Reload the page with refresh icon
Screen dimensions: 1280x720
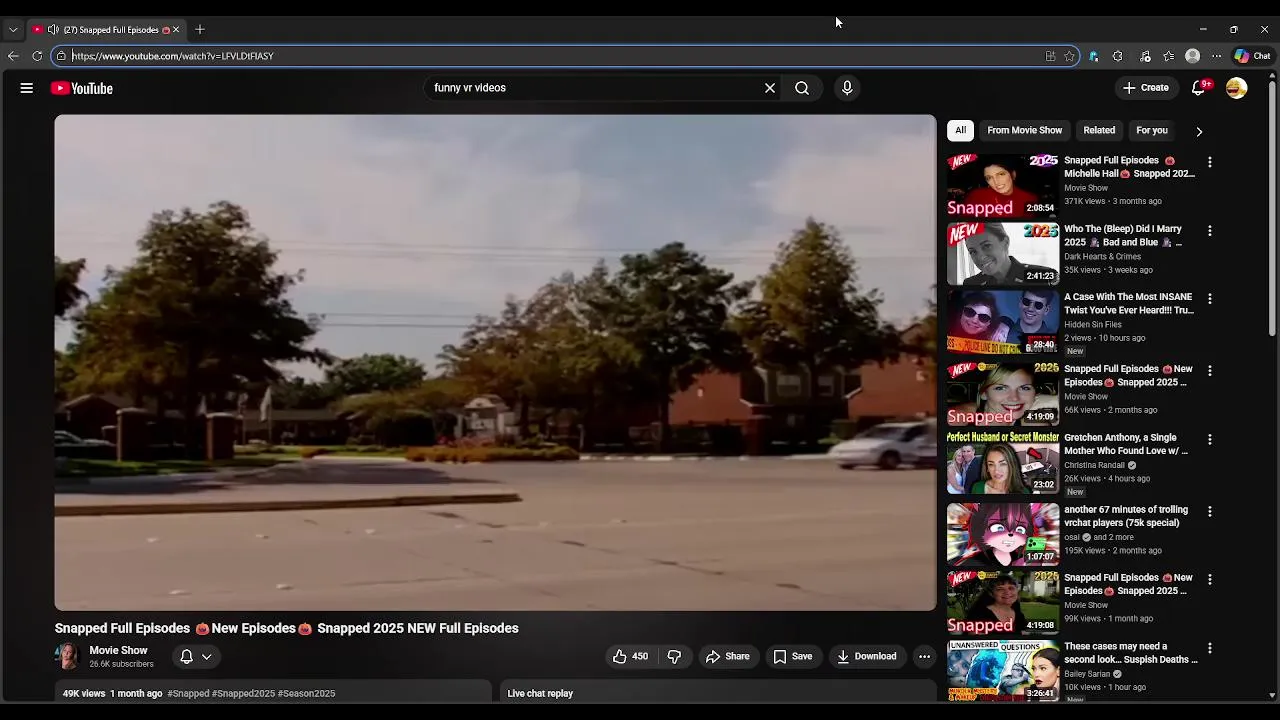37,56
